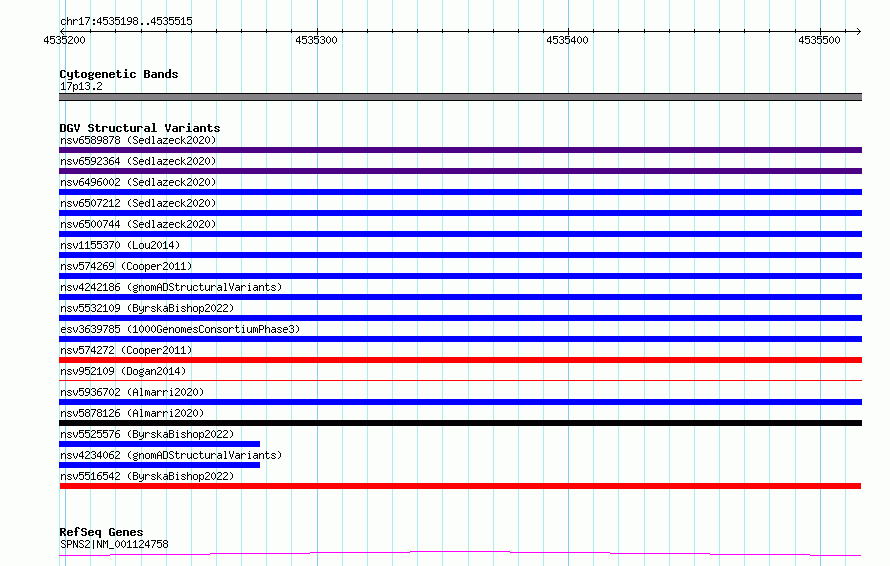The width and height of the screenshot is (890, 566).
Task: Click the nsv952109 (Dogan2014) label
Action: click(x=123, y=371)
